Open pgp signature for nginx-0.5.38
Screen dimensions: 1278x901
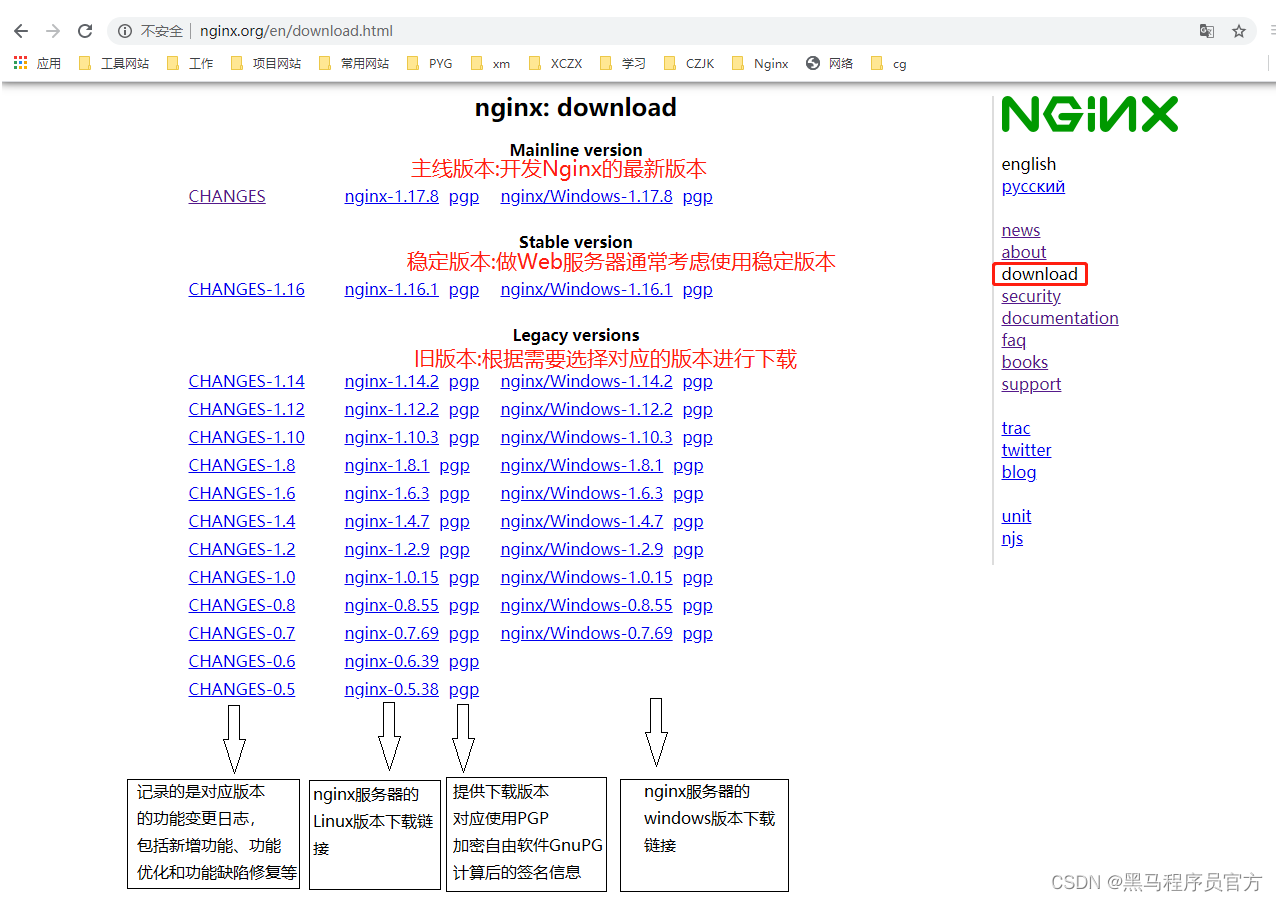(x=464, y=689)
